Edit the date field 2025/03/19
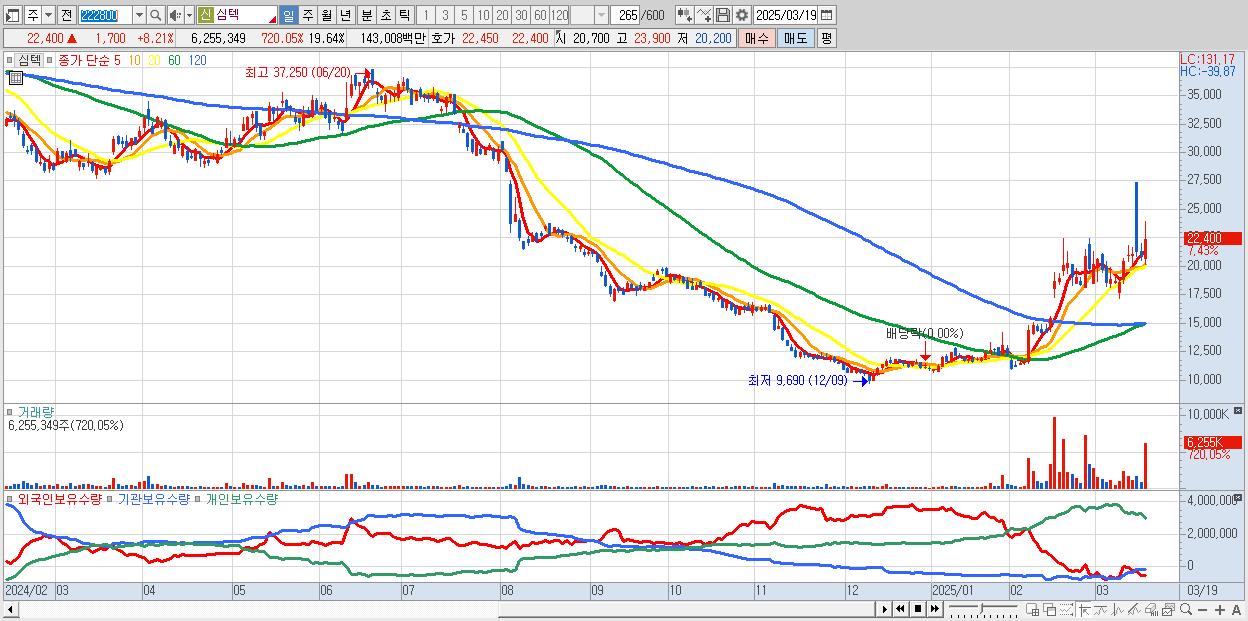Image resolution: width=1248 pixels, height=621 pixels. click(x=786, y=15)
